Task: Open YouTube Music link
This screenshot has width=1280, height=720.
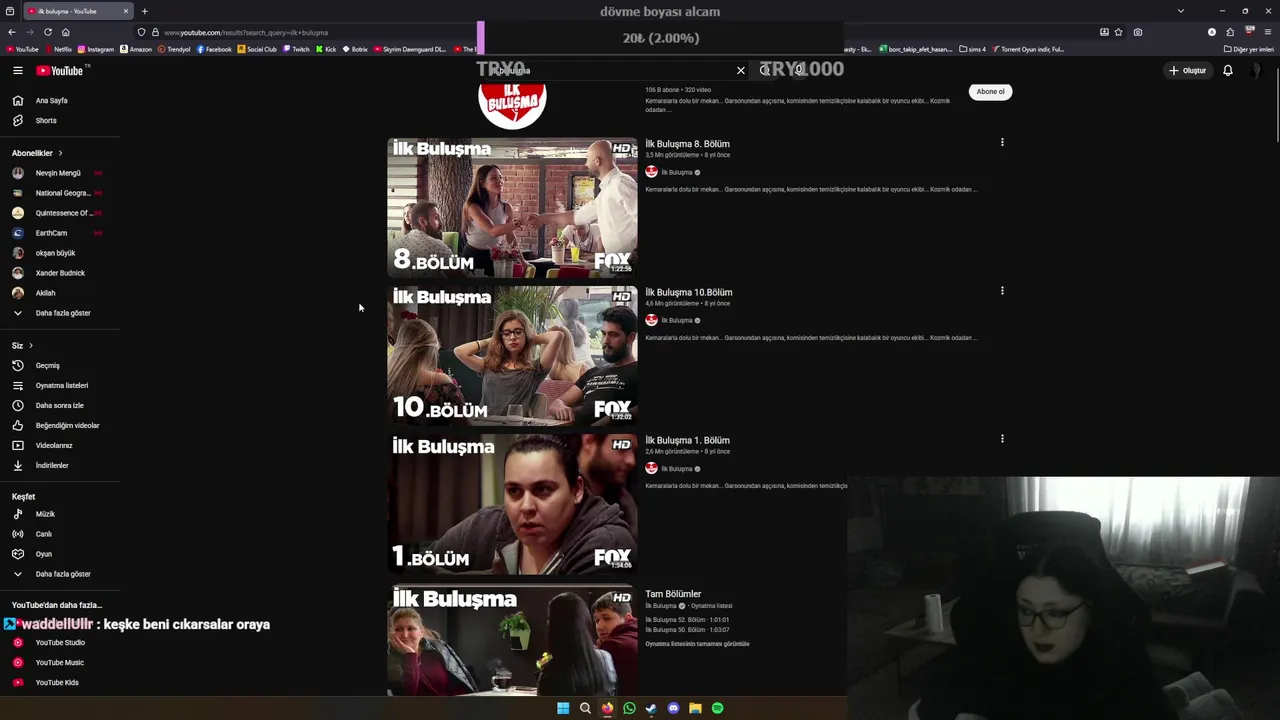Action: tap(59, 662)
